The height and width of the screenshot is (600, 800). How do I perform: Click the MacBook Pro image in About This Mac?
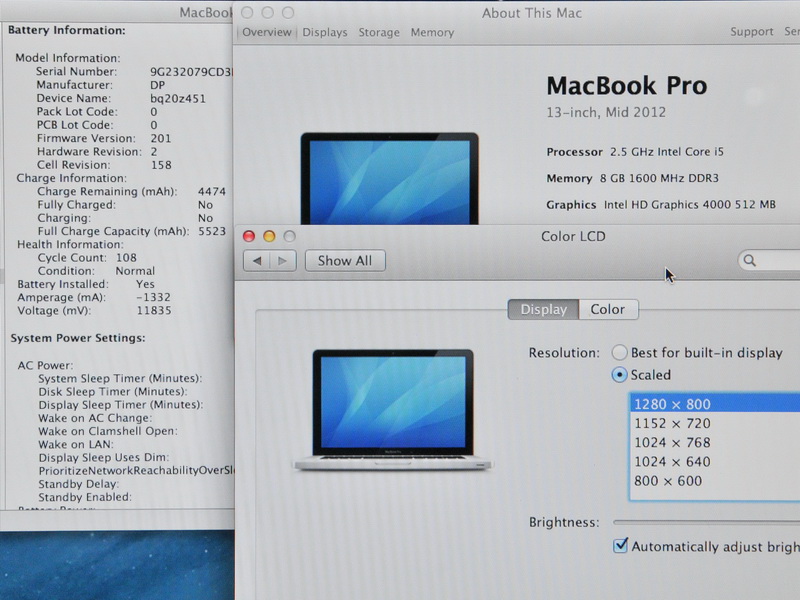(x=389, y=178)
